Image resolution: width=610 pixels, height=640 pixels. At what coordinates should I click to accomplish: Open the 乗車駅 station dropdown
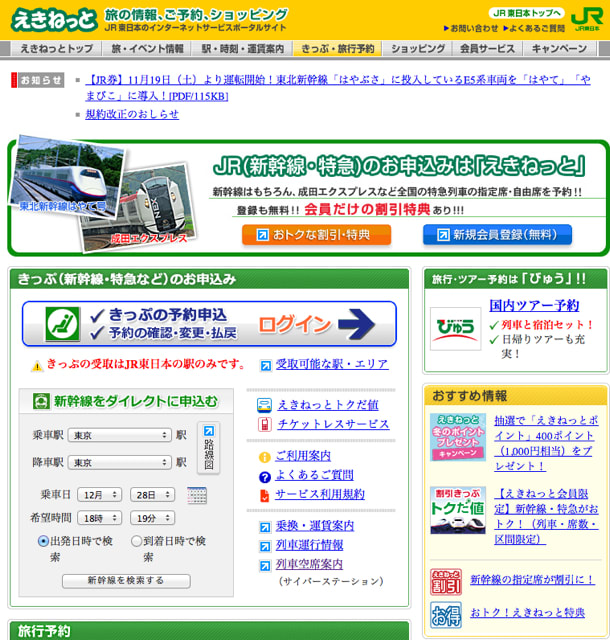tap(119, 436)
